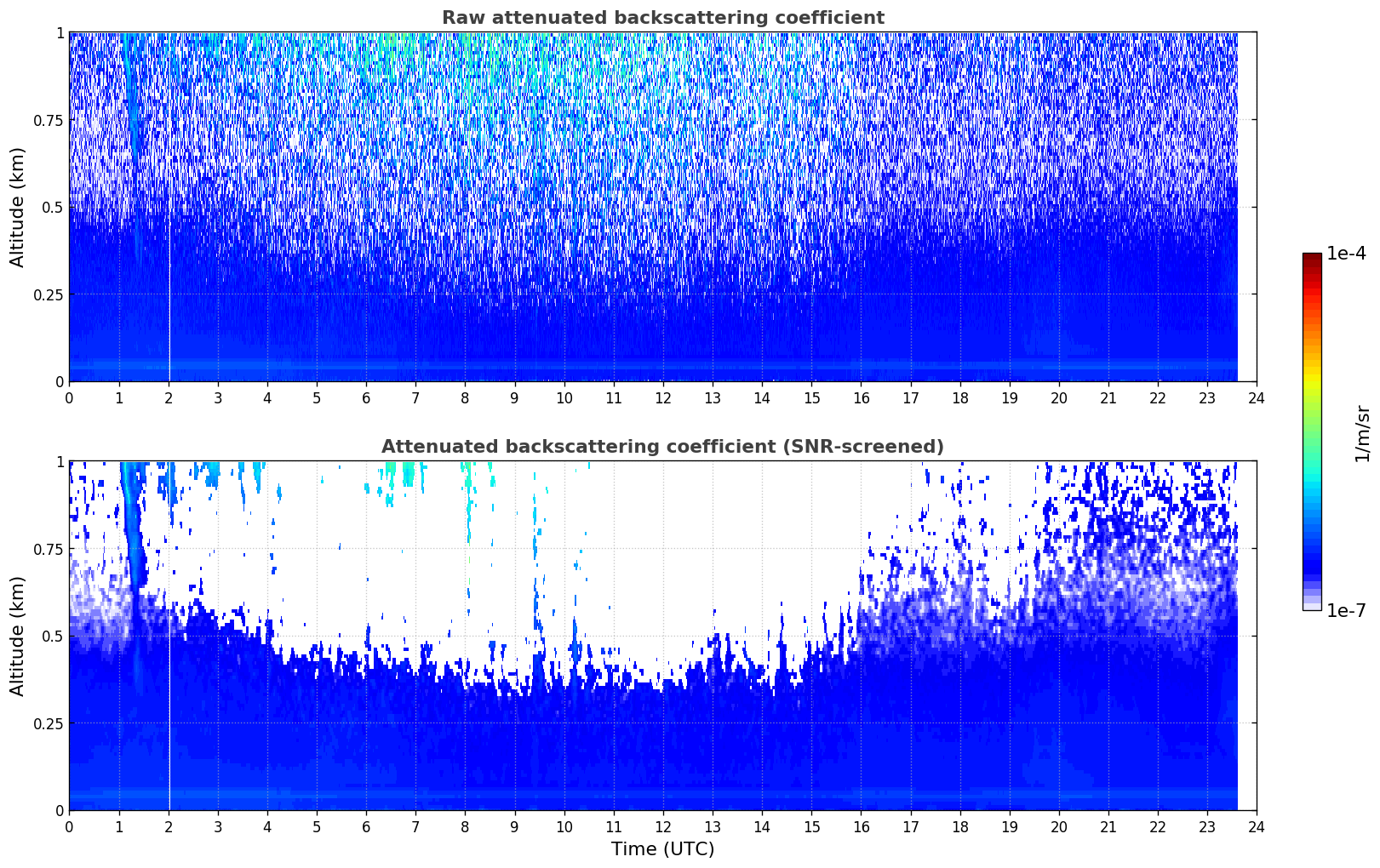Click the top plot's 'Altitude (km)' label
Screen dimensions: 1380x868
pyautogui.click(x=18, y=207)
